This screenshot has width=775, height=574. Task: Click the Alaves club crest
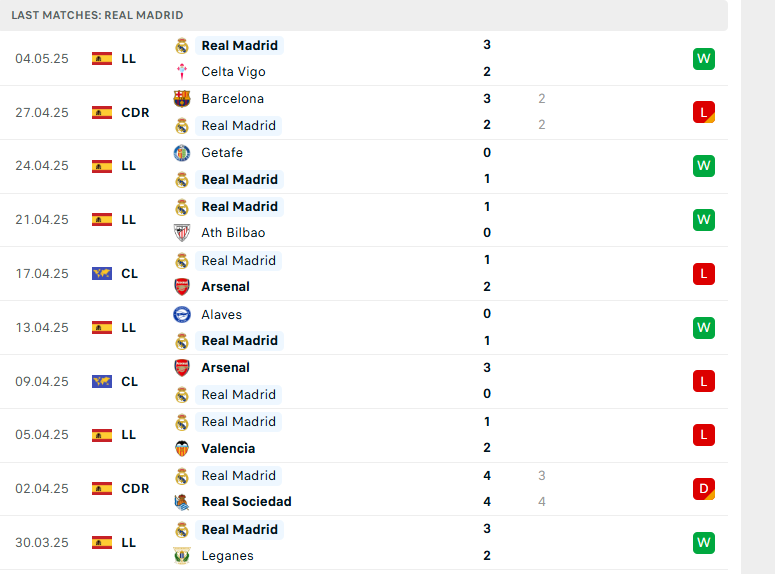pos(182,314)
